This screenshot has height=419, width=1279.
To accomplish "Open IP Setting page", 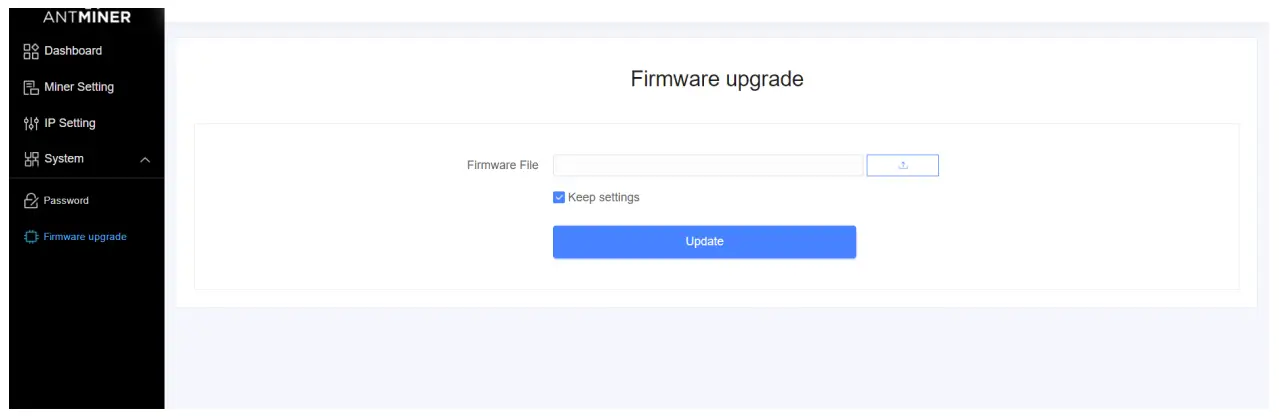I will [x=70, y=123].
